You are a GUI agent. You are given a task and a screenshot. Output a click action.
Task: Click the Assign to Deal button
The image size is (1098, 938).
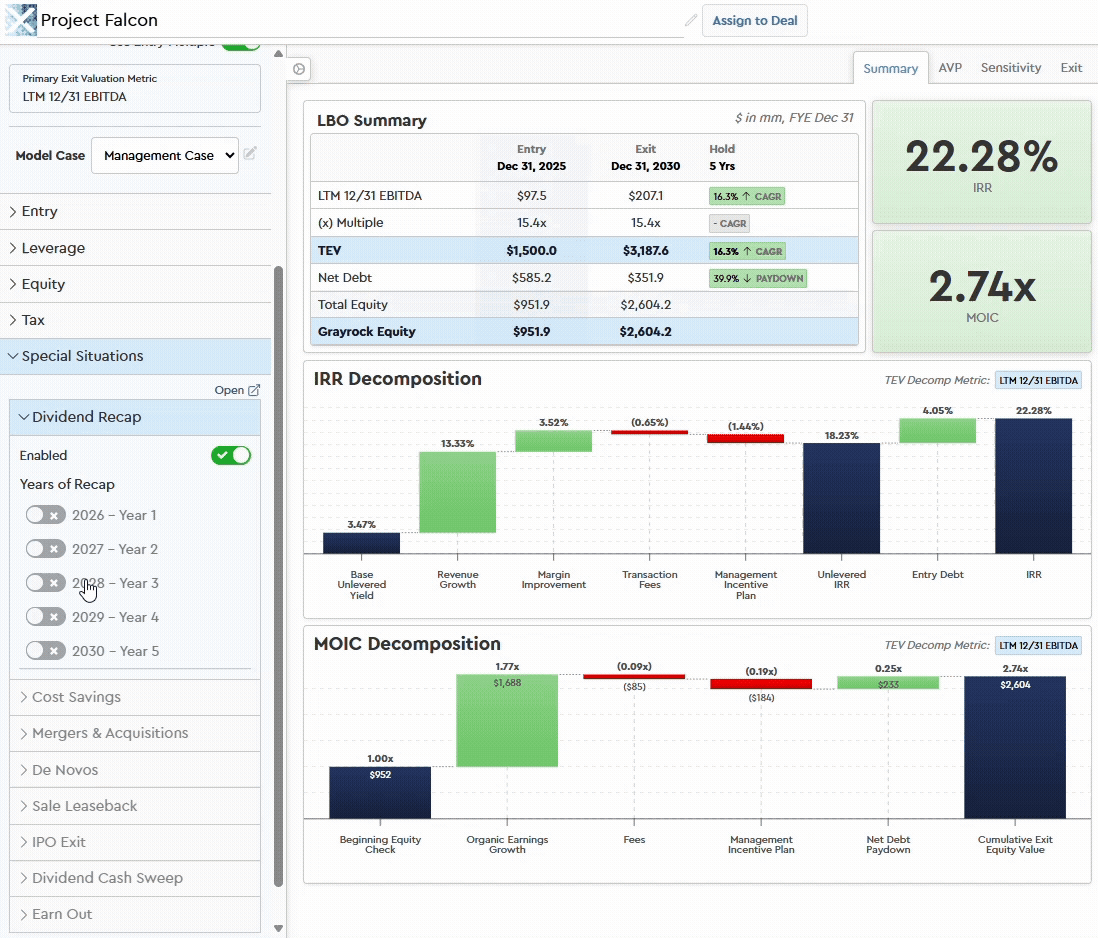coord(754,20)
